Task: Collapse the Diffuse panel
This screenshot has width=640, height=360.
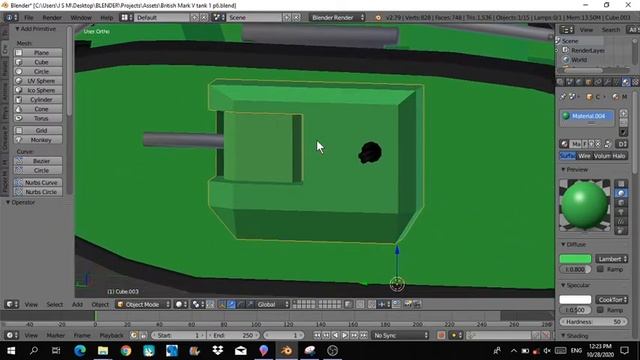Action: pyautogui.click(x=563, y=244)
